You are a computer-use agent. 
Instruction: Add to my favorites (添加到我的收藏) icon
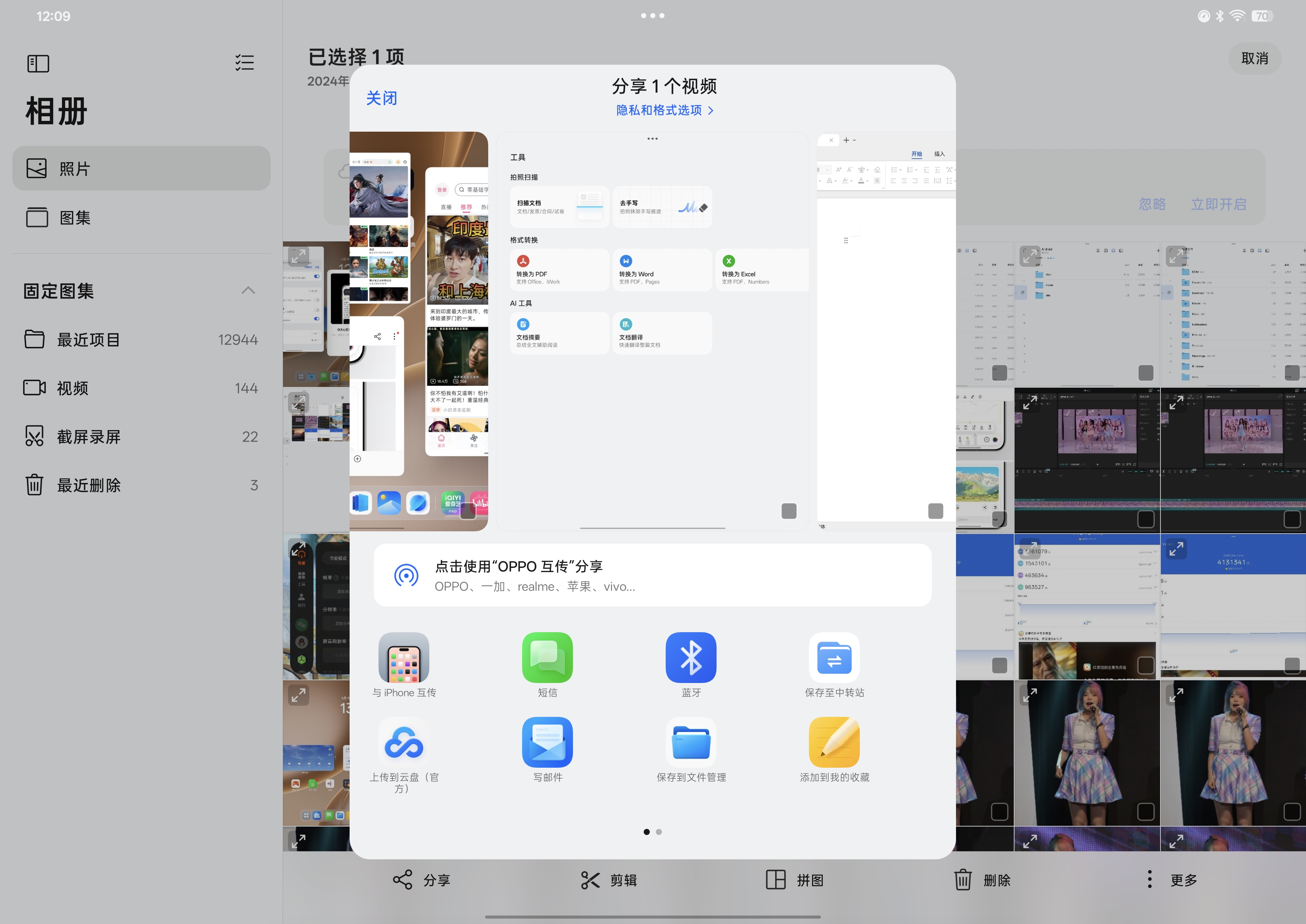pyautogui.click(x=834, y=742)
